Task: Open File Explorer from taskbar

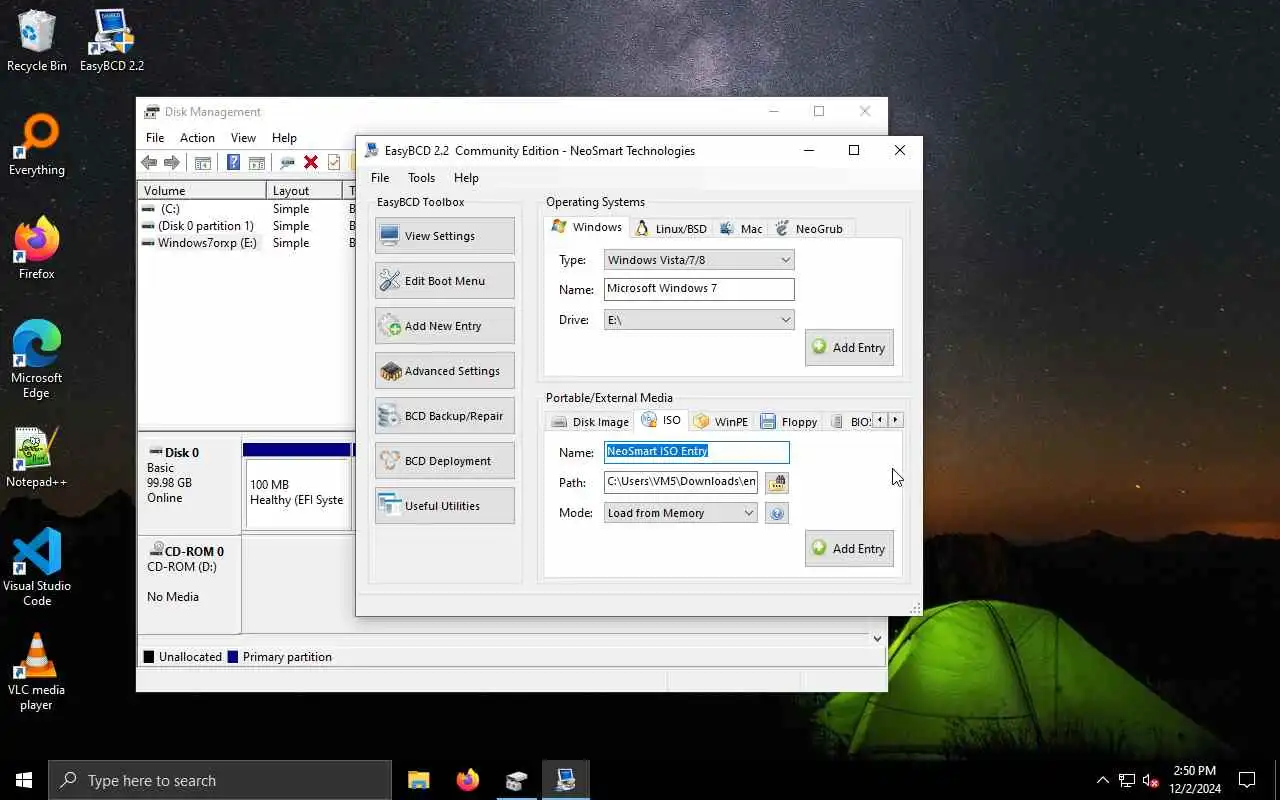Action: tap(419, 780)
